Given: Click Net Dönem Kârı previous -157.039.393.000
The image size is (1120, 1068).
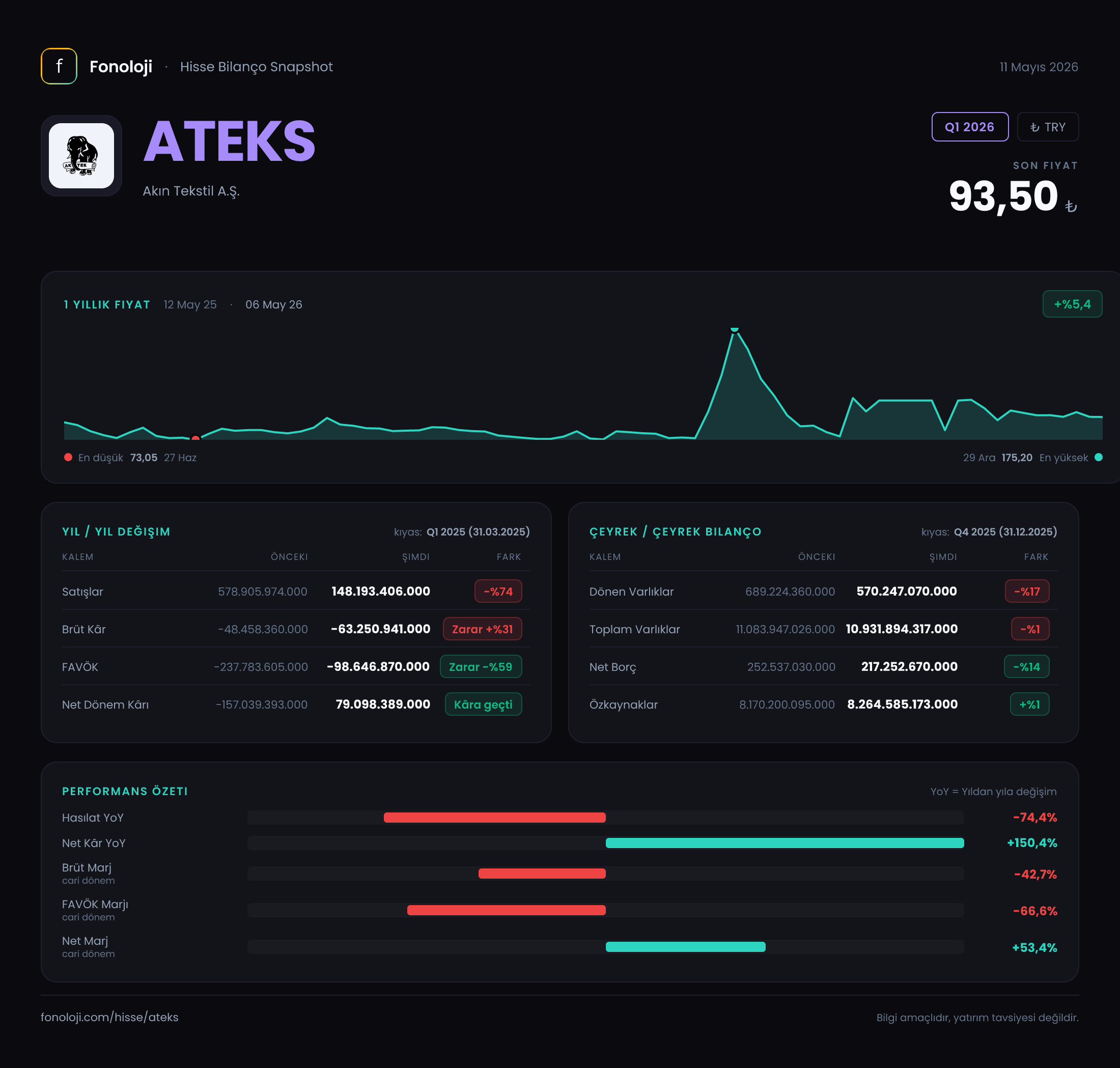Looking at the screenshot, I should [262, 704].
